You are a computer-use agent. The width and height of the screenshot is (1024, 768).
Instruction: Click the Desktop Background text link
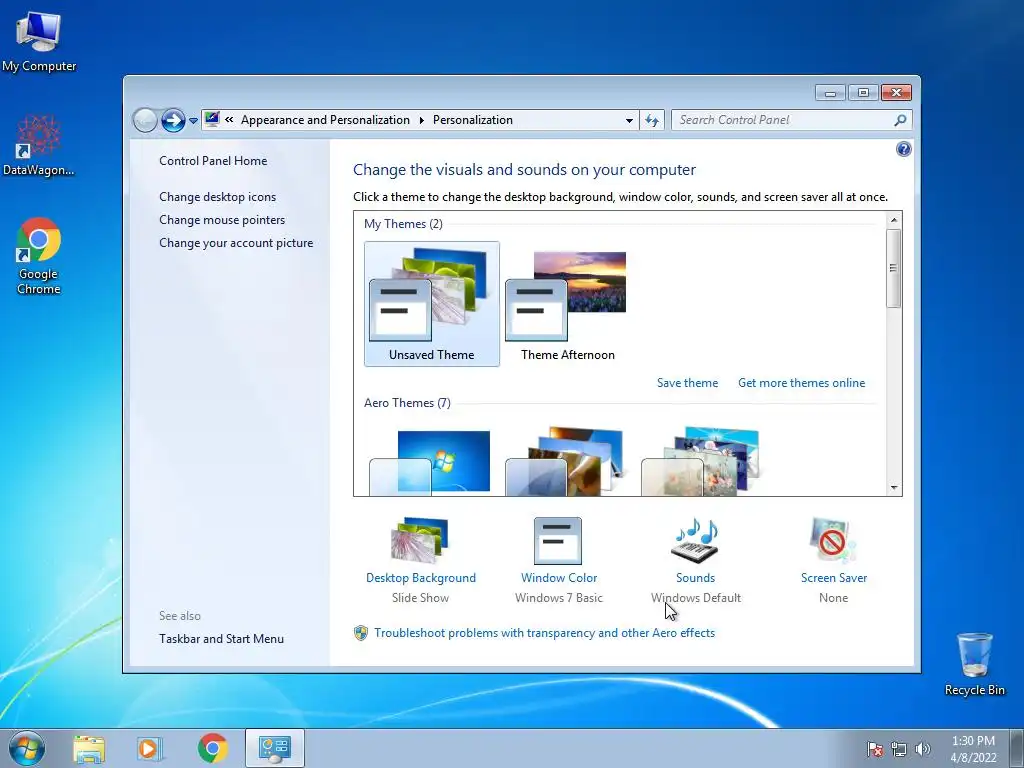[x=421, y=578]
